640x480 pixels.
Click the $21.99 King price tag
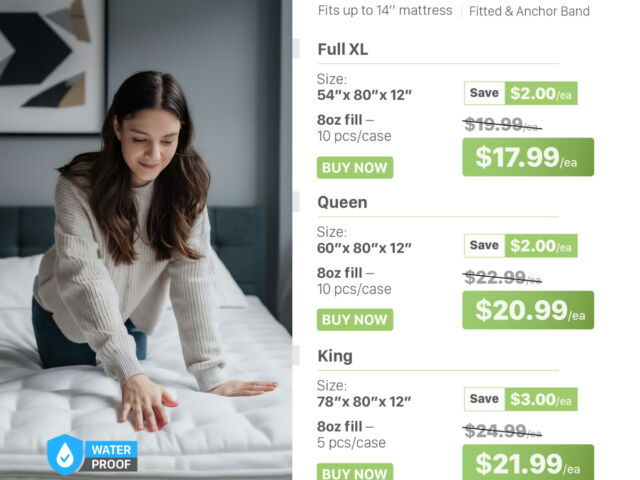click(x=528, y=462)
